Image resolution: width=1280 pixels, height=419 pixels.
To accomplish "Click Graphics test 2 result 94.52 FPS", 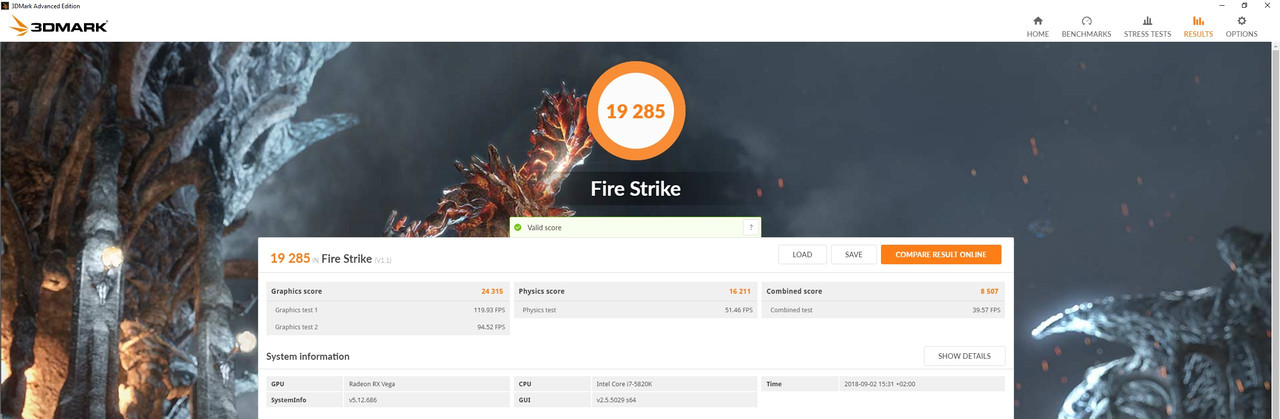I will point(491,327).
